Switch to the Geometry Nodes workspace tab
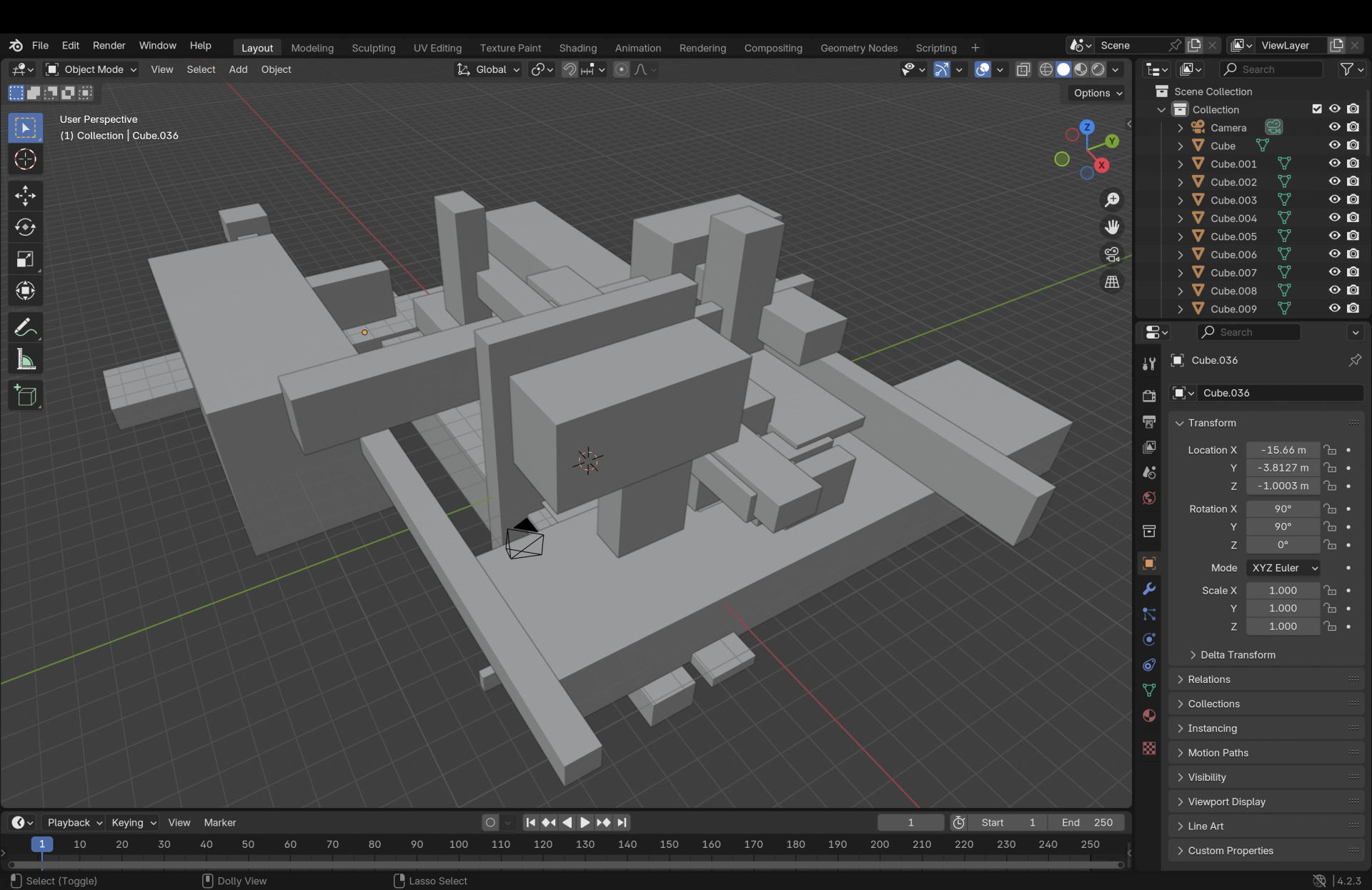The height and width of the screenshot is (890, 1372). point(859,48)
